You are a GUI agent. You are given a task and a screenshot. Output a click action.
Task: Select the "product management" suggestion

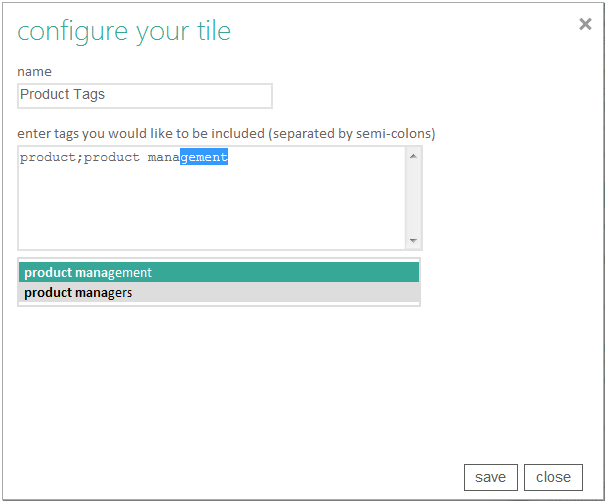(88, 272)
